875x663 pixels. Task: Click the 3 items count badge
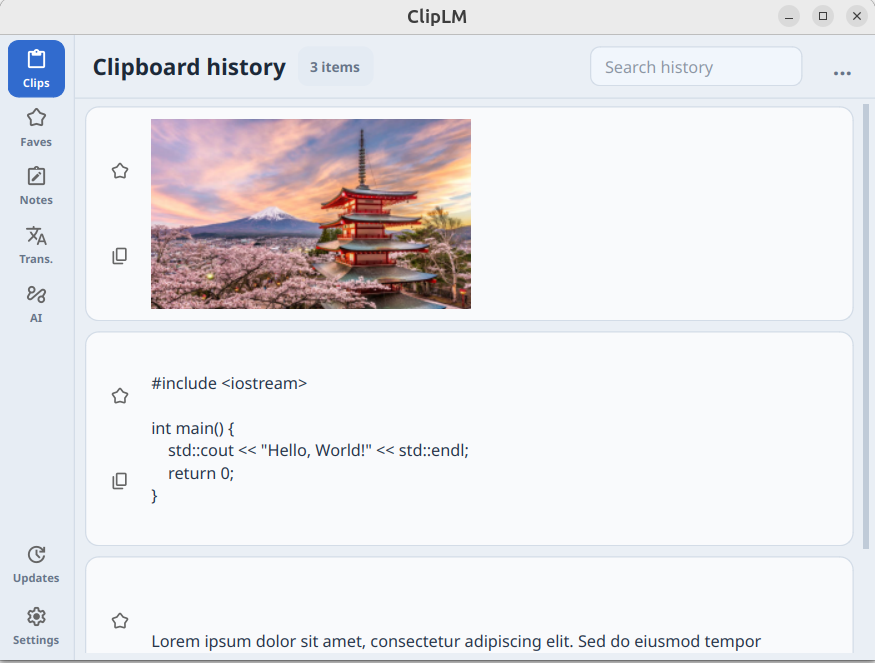pyautogui.click(x=335, y=67)
